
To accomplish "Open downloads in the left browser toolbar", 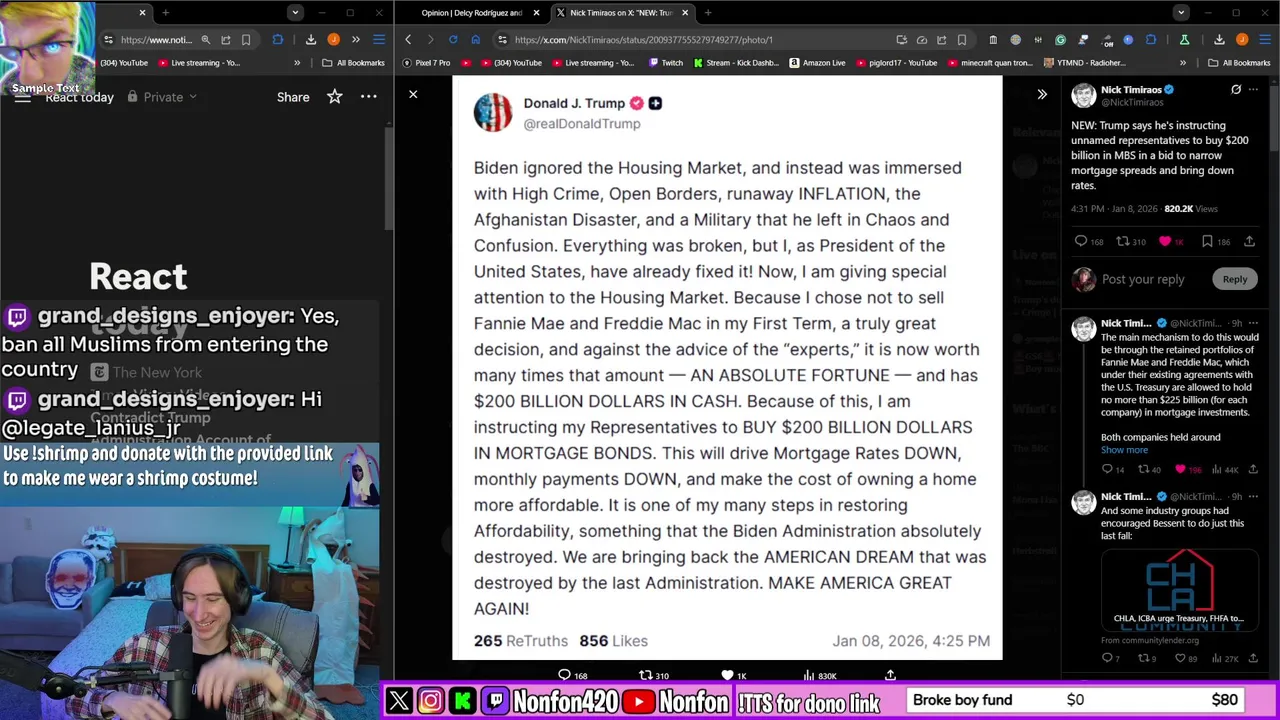I will point(311,40).
